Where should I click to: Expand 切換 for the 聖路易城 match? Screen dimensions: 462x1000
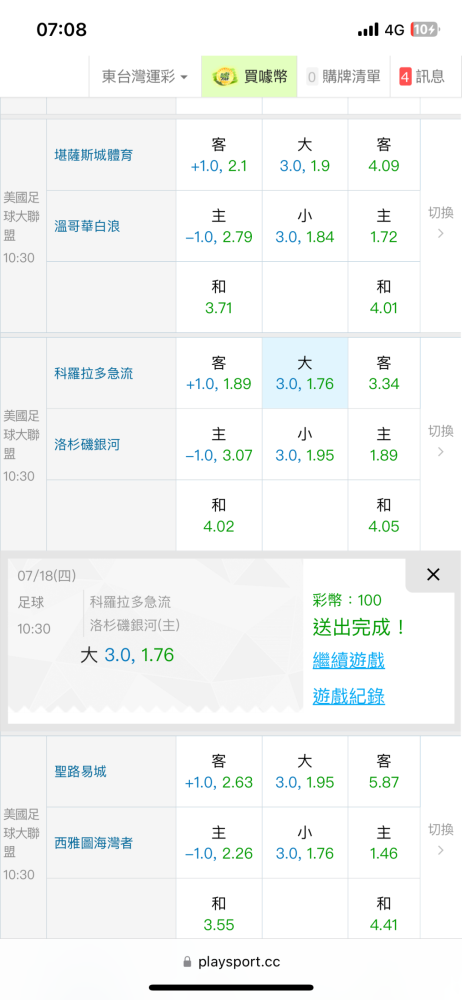[x=440, y=839]
